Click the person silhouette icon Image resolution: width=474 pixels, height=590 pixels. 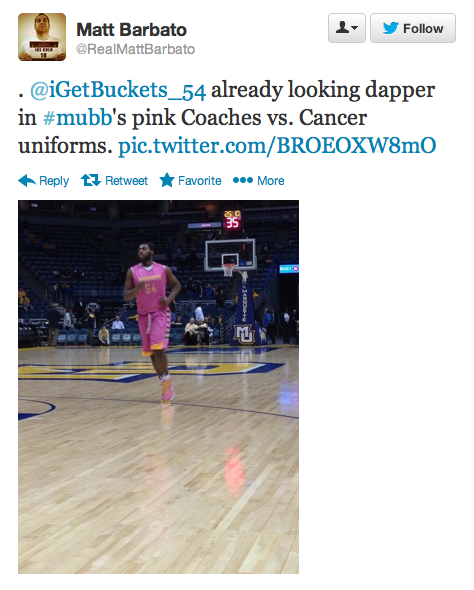342,27
